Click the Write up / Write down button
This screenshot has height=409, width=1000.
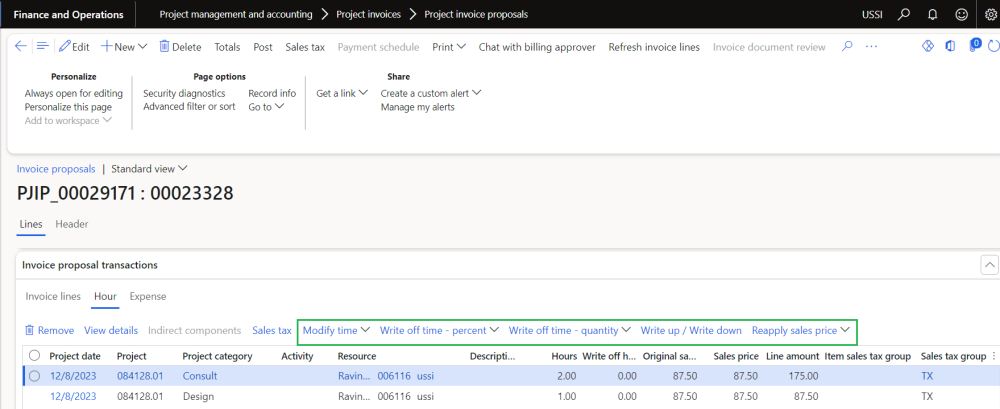pos(691,330)
